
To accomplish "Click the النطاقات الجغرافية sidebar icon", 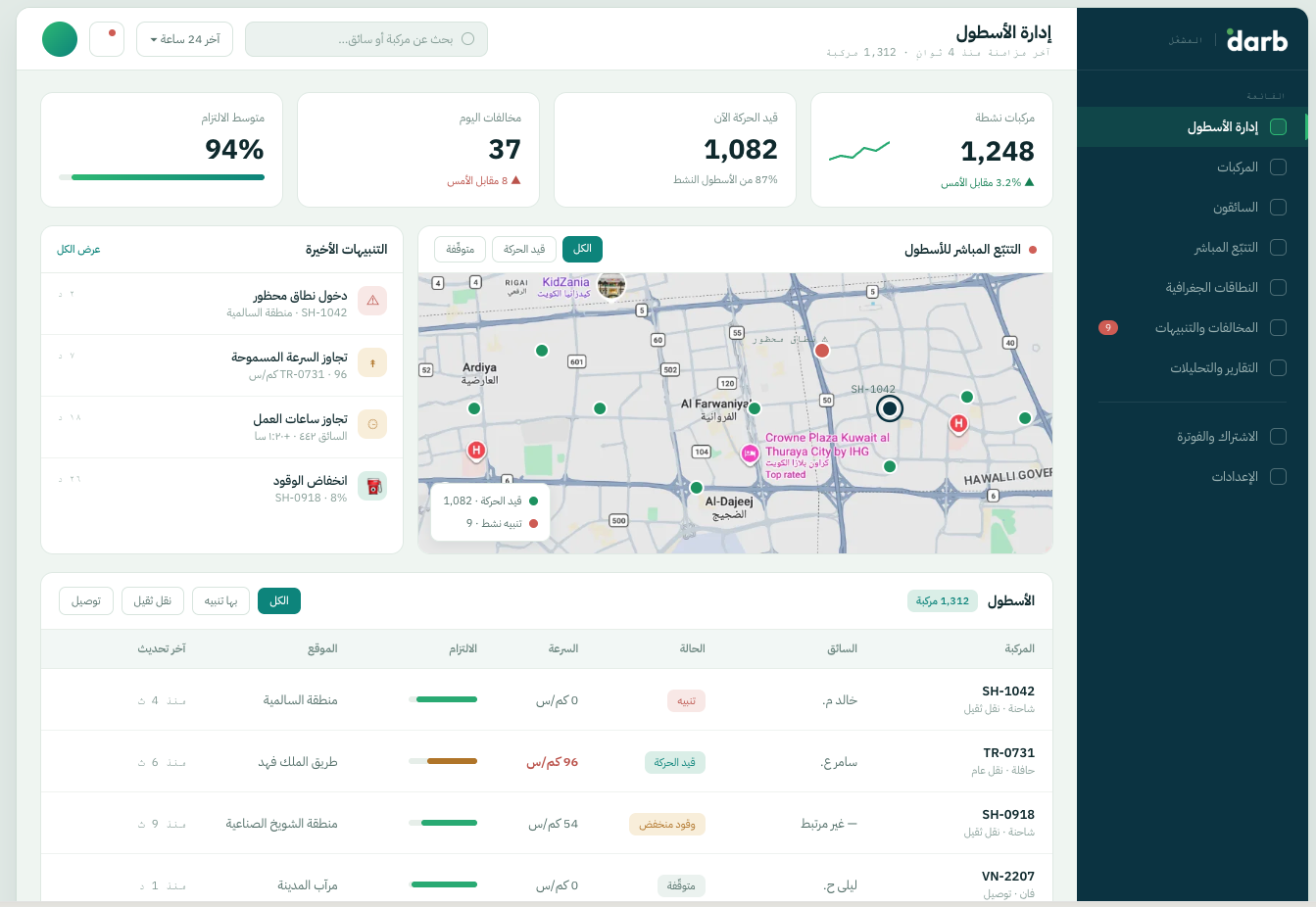I will click(1278, 287).
